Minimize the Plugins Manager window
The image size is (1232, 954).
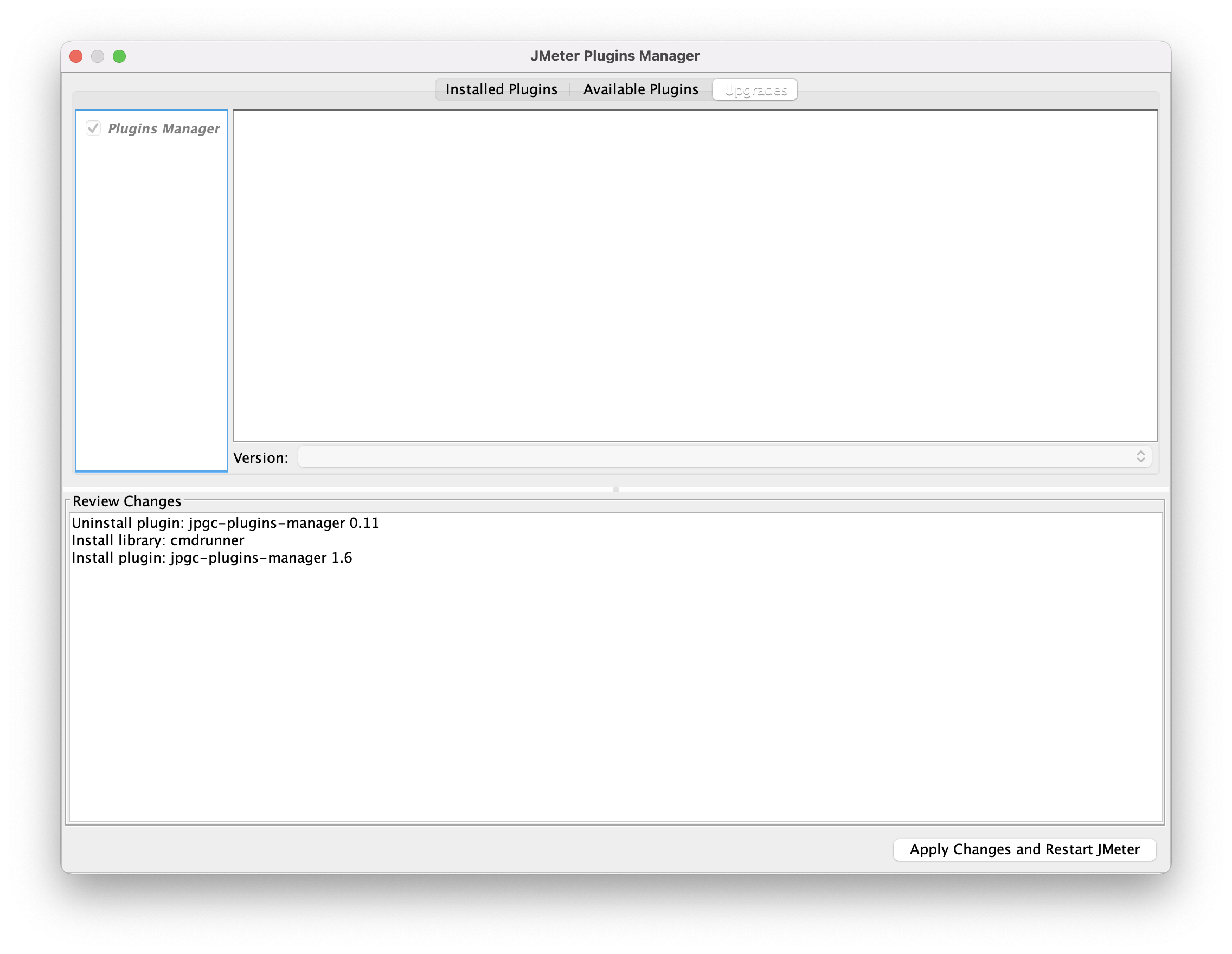click(x=98, y=56)
